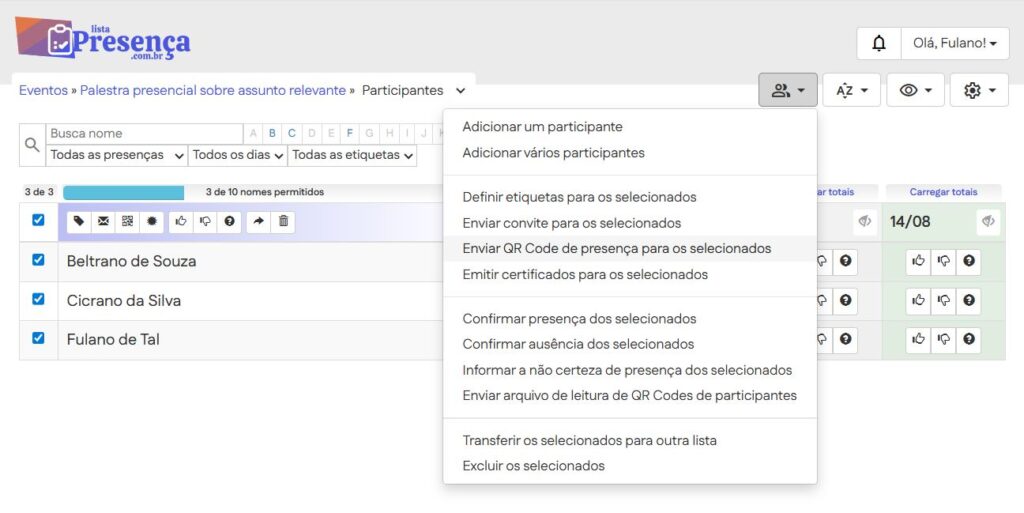Click the participant name Beltrano de Souza

point(131,261)
